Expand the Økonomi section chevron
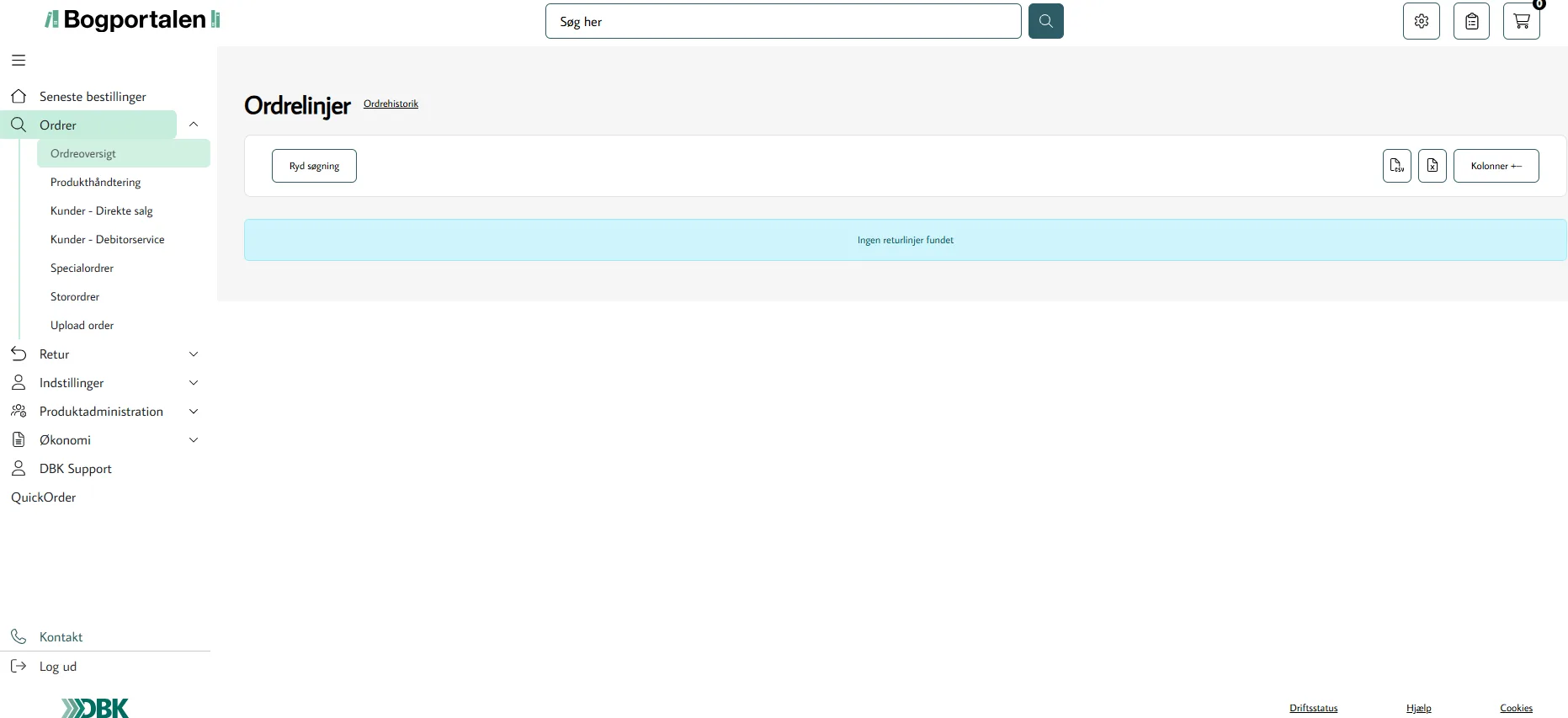 194,440
